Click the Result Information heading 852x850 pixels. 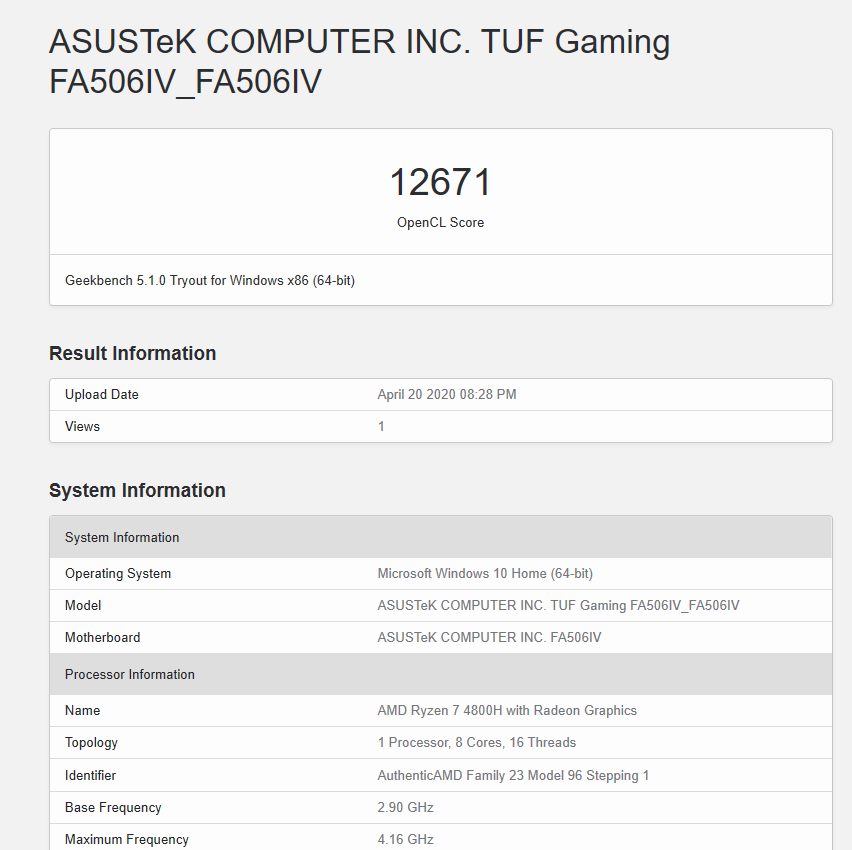click(x=133, y=353)
